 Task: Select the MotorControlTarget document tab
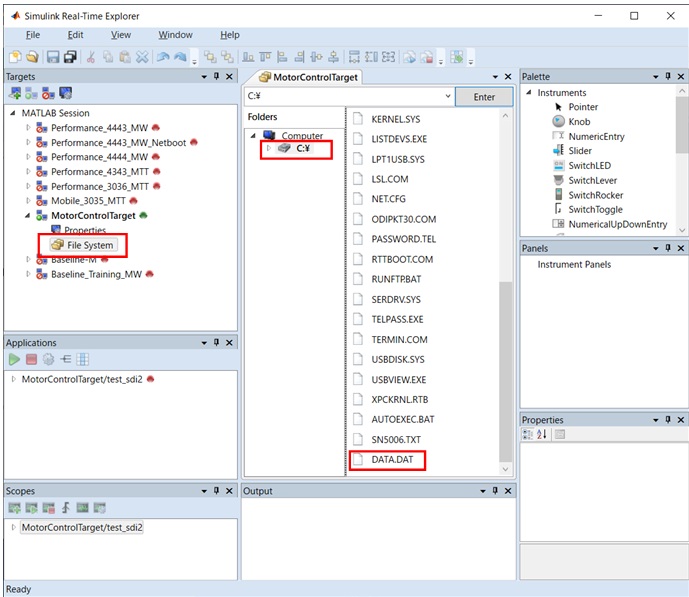(x=308, y=77)
